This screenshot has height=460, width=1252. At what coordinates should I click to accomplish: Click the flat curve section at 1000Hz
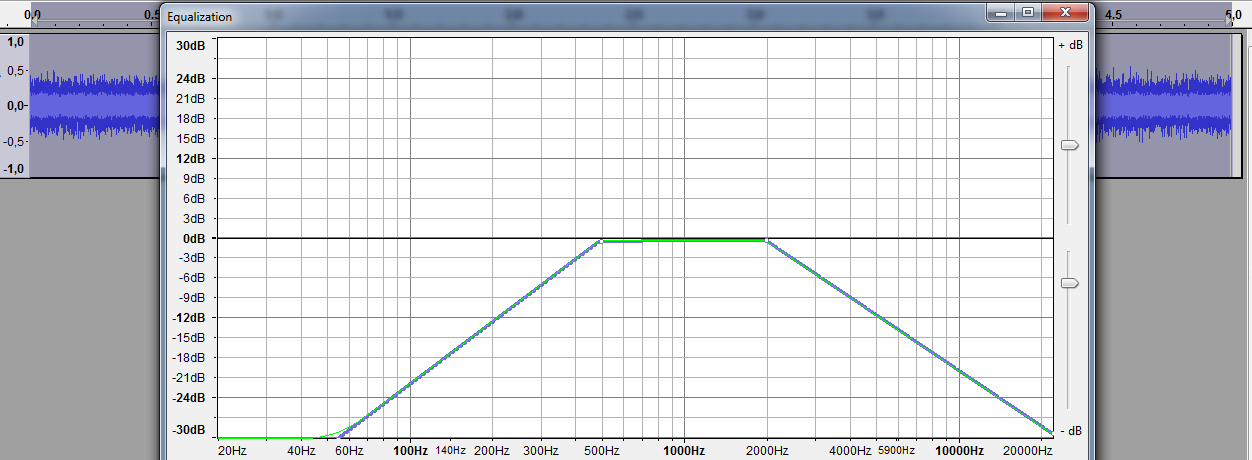click(684, 240)
